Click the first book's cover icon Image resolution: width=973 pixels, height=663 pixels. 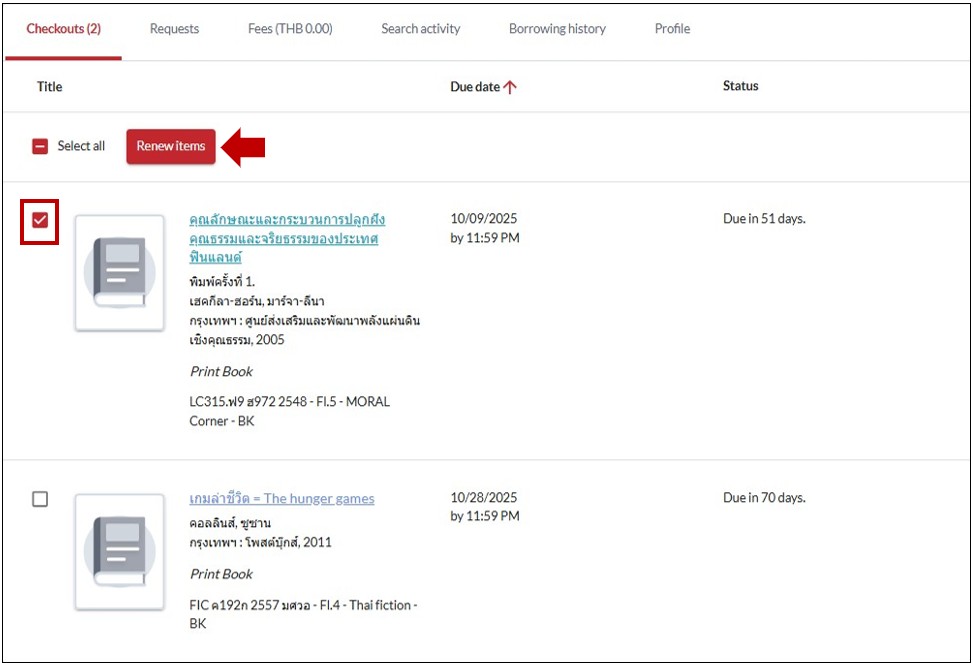point(120,272)
